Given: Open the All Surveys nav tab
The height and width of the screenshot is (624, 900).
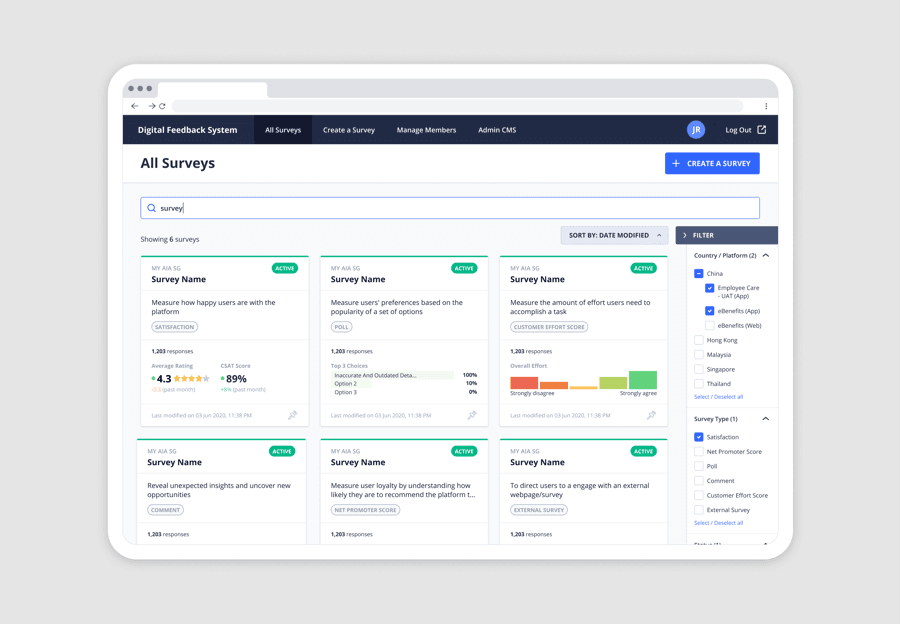Looking at the screenshot, I should click(x=283, y=130).
